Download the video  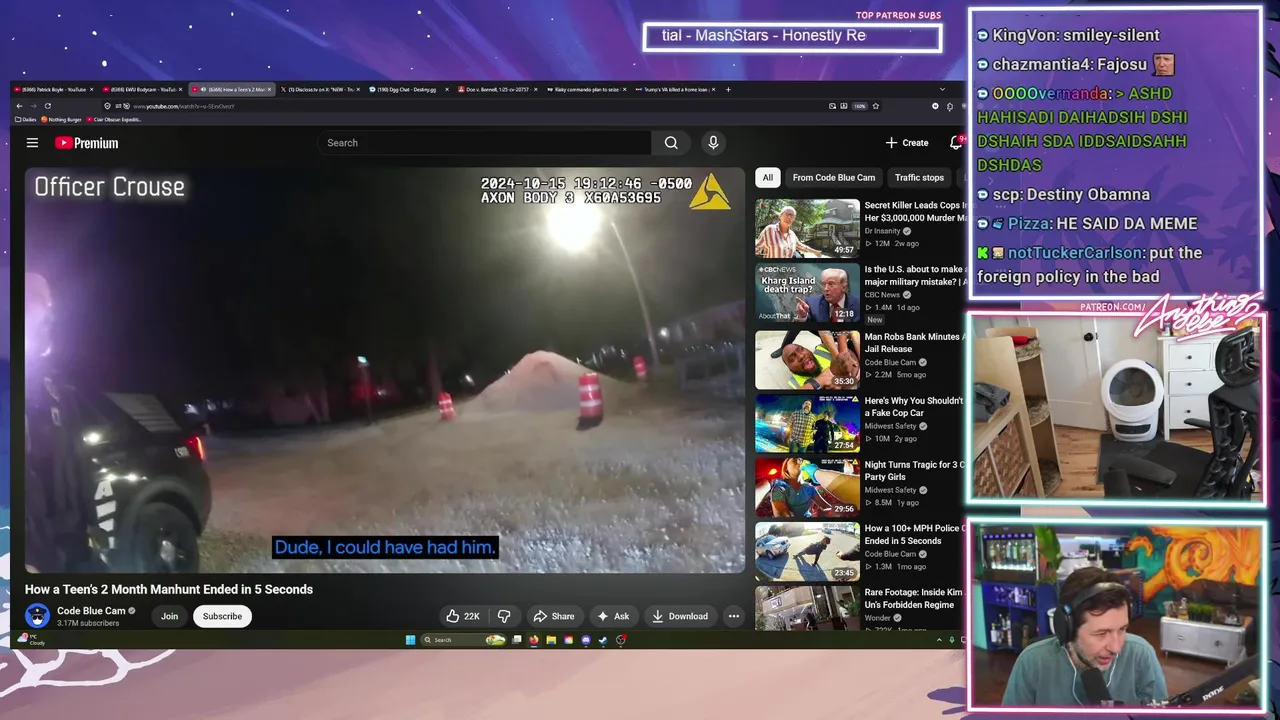point(680,616)
